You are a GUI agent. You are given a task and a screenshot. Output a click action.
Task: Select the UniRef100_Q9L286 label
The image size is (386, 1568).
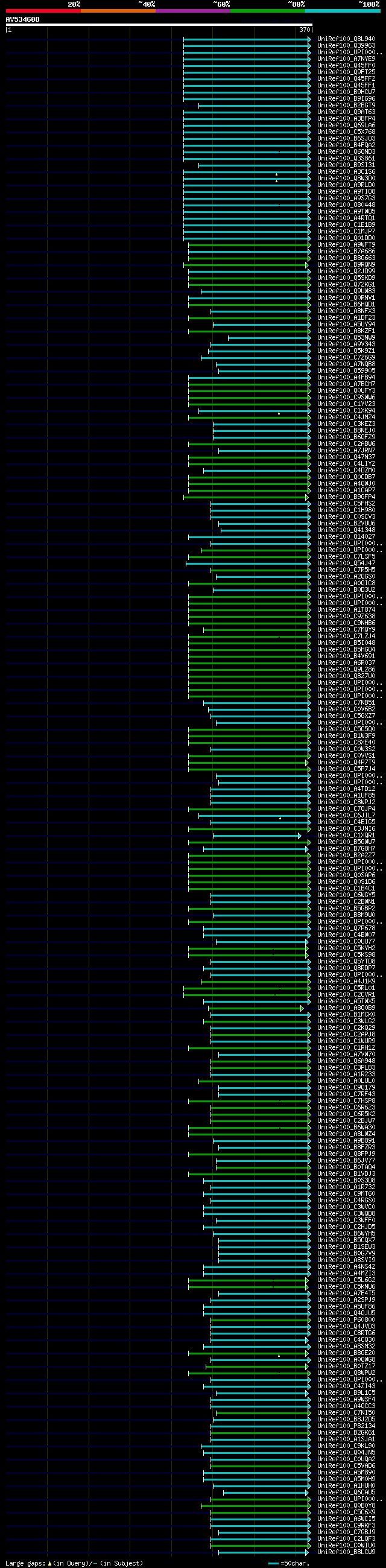tap(346, 670)
